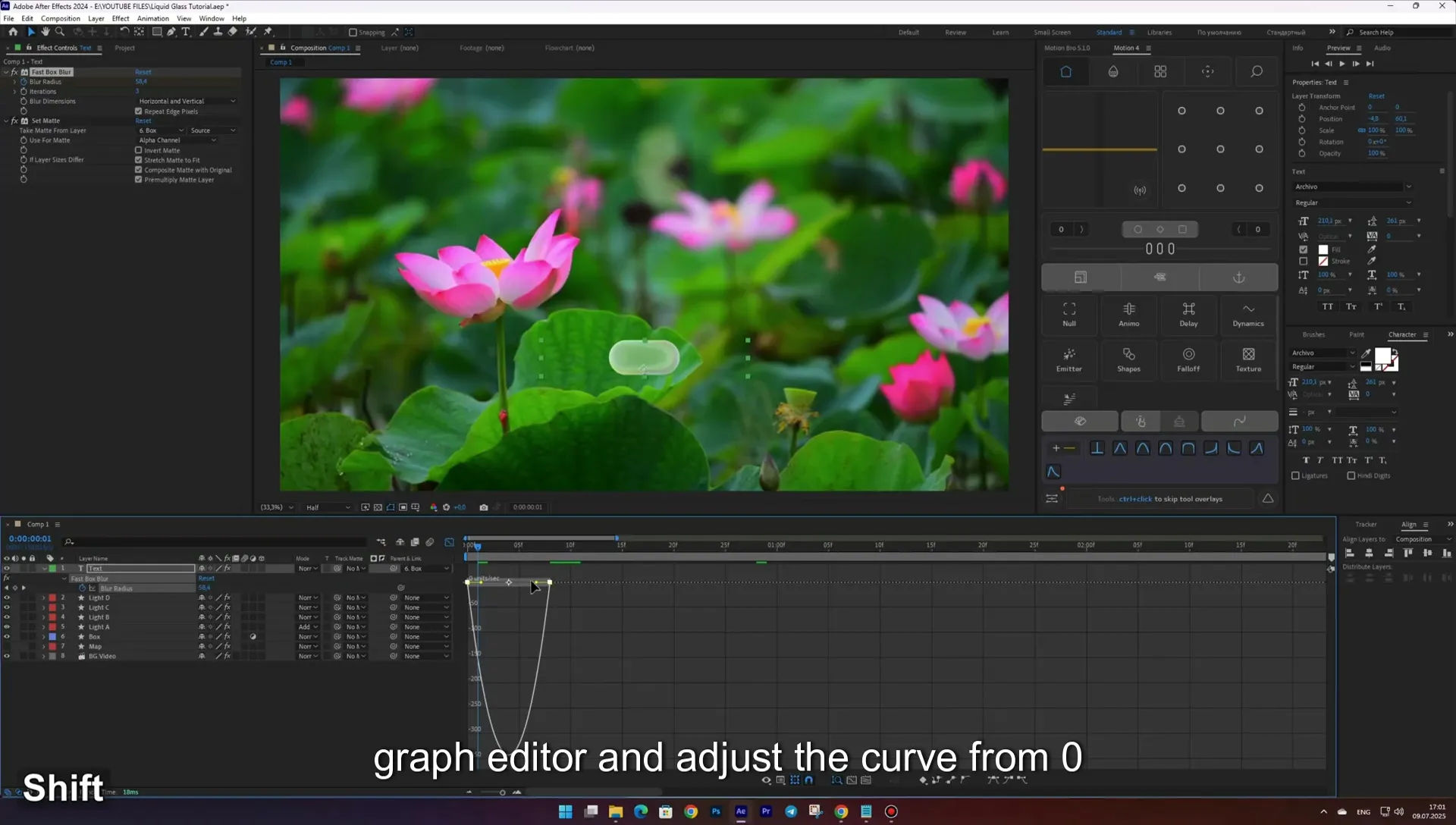Open the Shapes tool in Motion panel
The height and width of the screenshot is (825, 1456).
click(x=1128, y=360)
